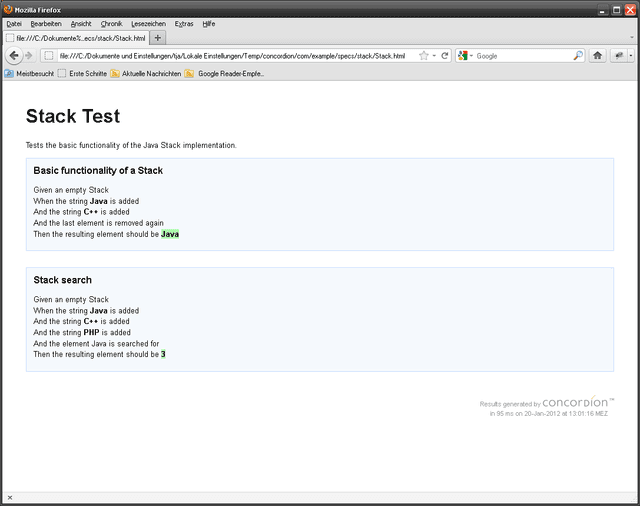The width and height of the screenshot is (640, 506).
Task: Click the page identity icon in address bar
Action: (48, 56)
